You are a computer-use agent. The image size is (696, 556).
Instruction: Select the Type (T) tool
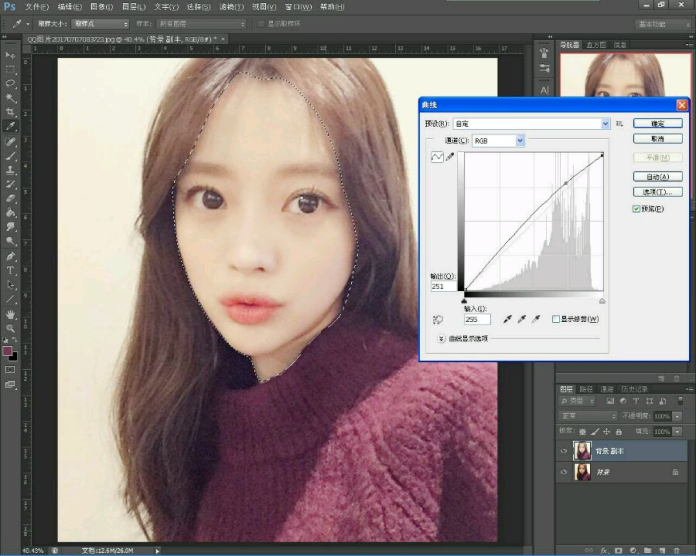tap(10, 270)
